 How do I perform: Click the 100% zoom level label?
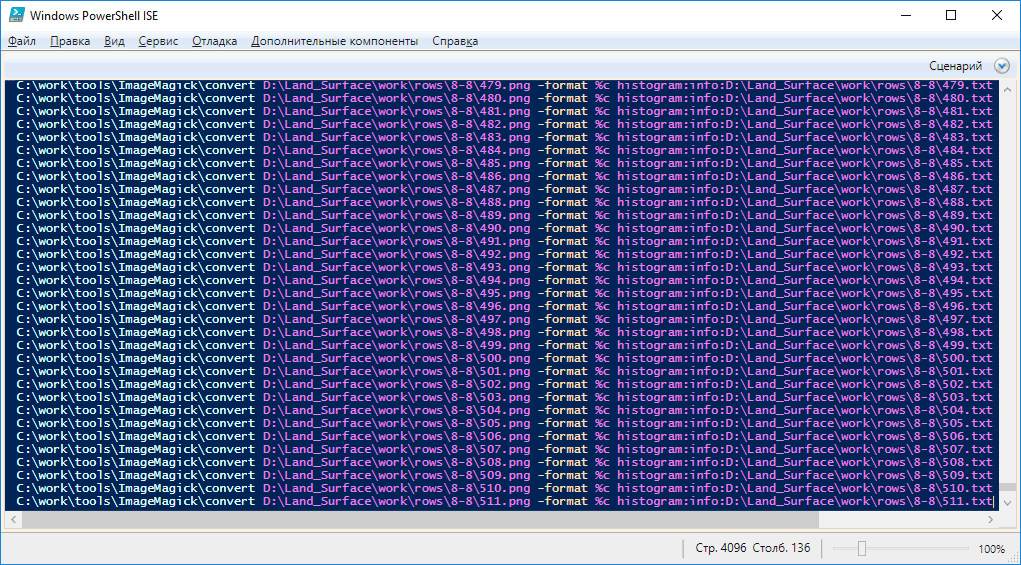(x=991, y=548)
